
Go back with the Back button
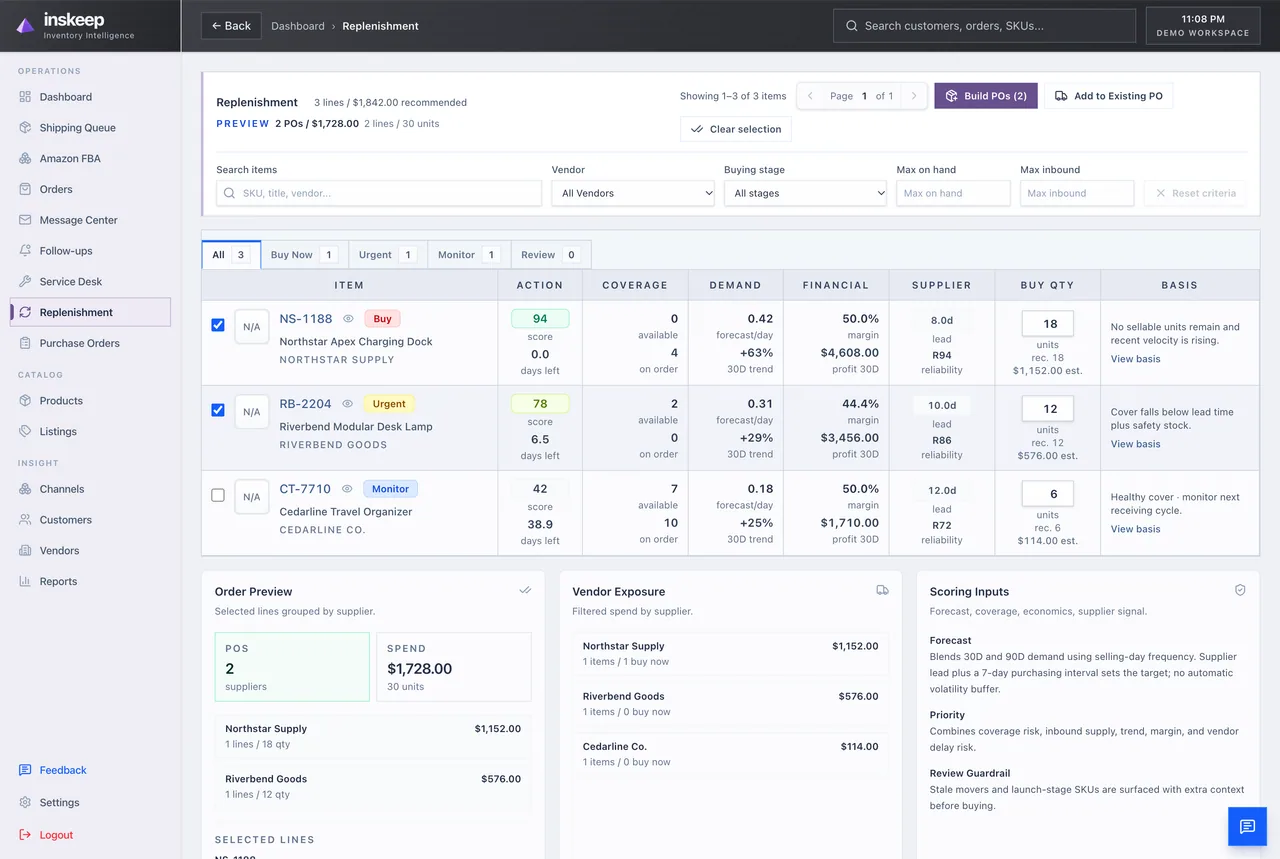pyautogui.click(x=231, y=26)
